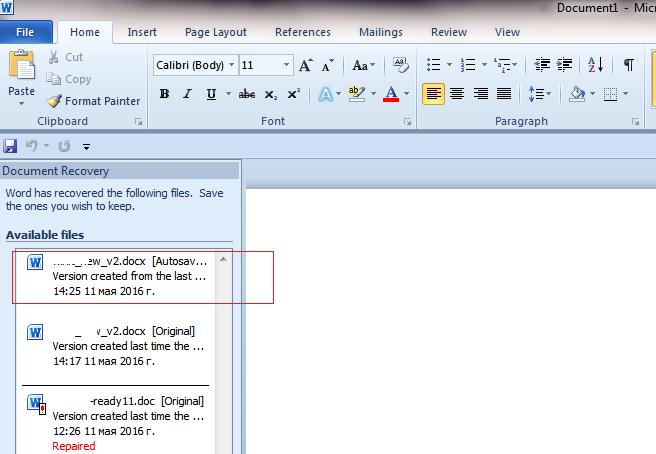The width and height of the screenshot is (656, 454).
Task: Open the File tab
Action: (25, 32)
